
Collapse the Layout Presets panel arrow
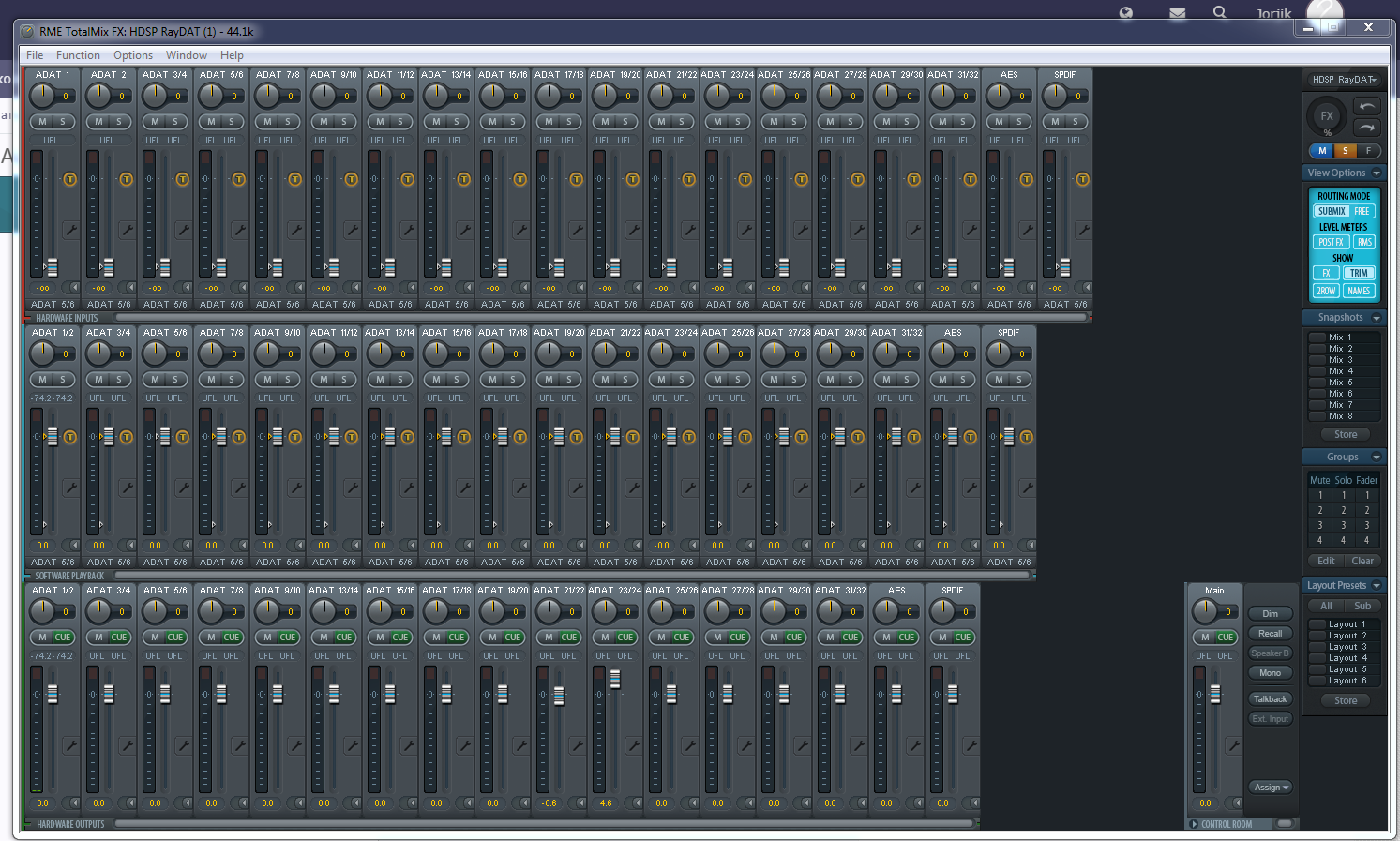click(1377, 586)
